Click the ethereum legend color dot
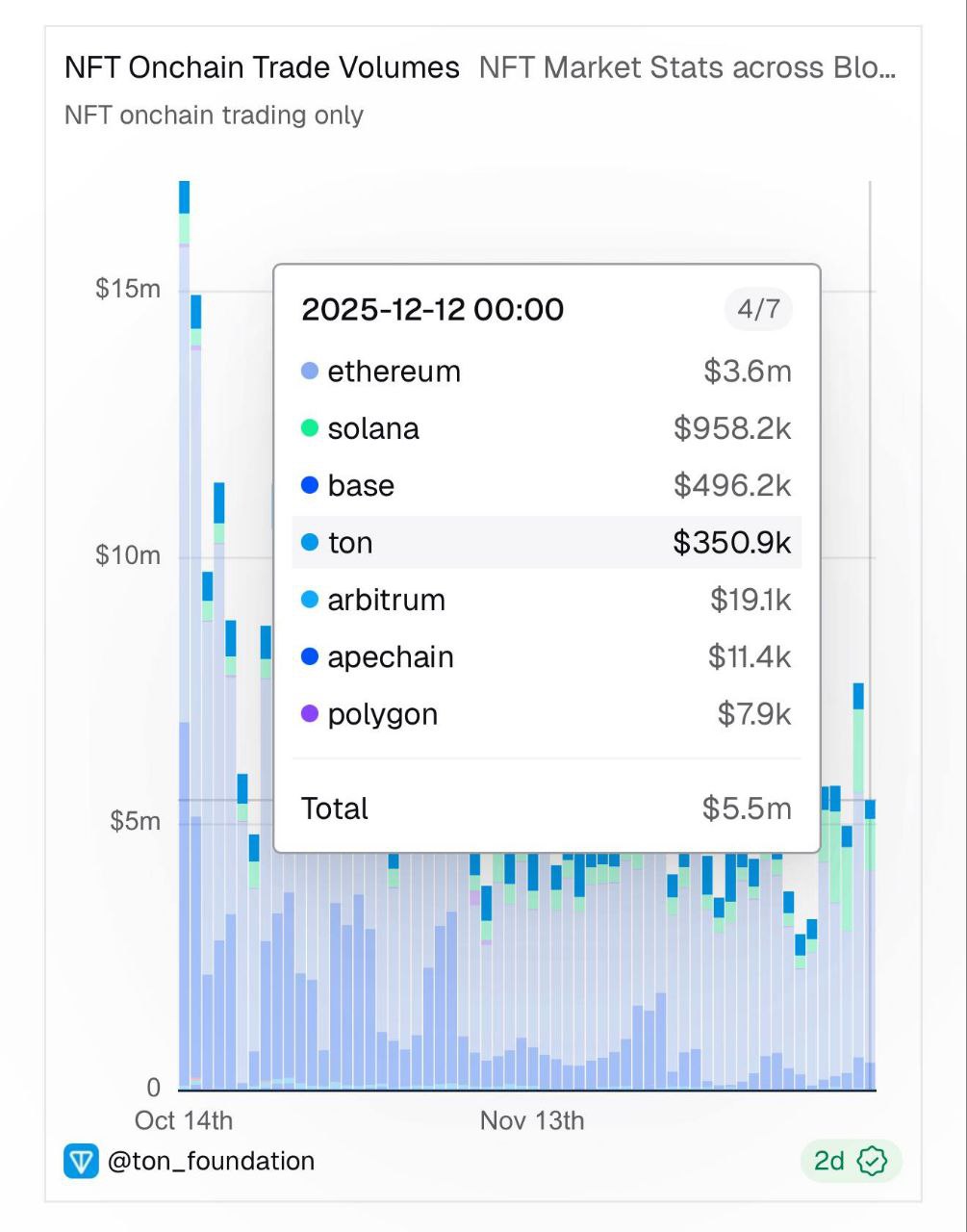Image resolution: width=967 pixels, height=1232 pixels. [310, 372]
